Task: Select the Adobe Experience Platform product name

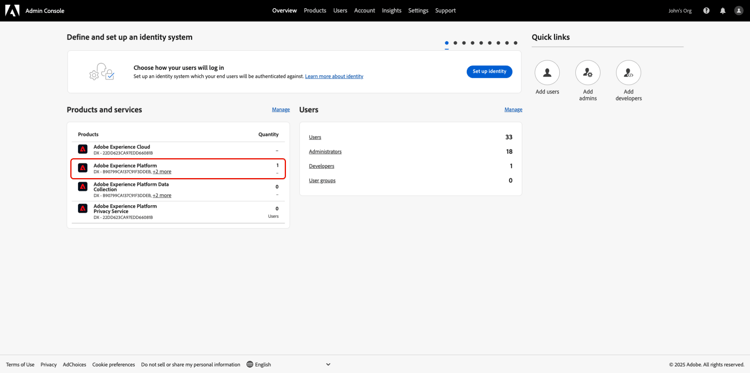Action: 125,165
